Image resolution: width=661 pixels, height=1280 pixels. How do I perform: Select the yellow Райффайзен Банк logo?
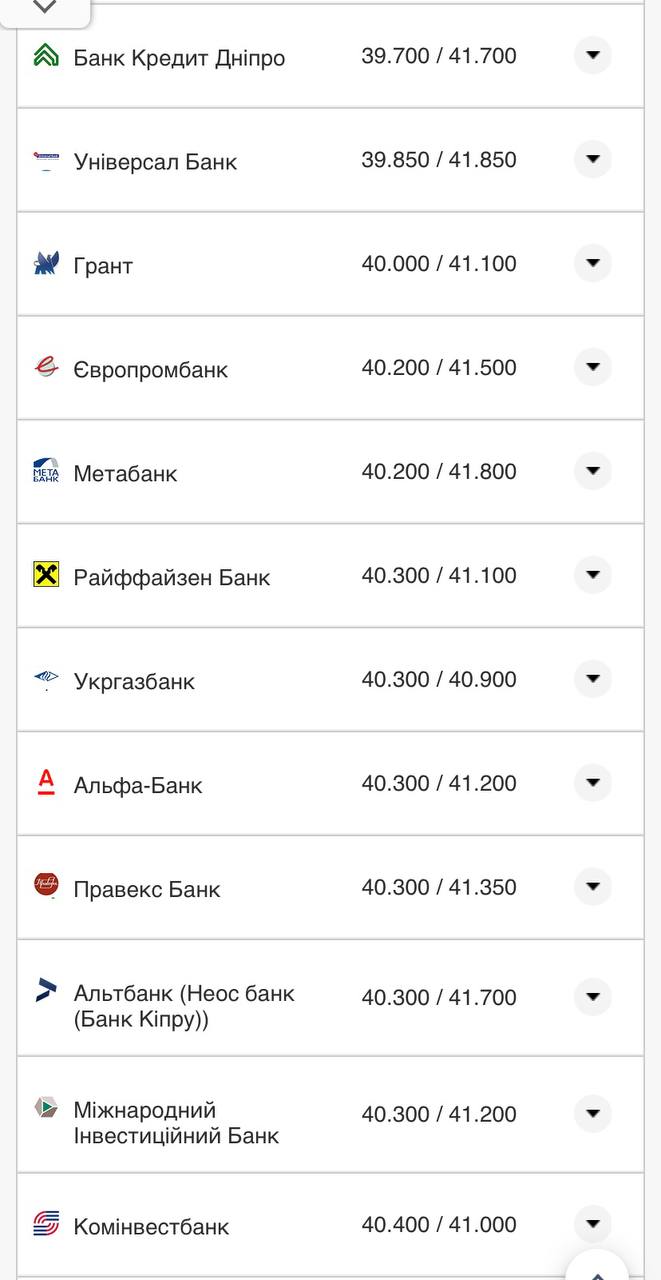pos(46,576)
